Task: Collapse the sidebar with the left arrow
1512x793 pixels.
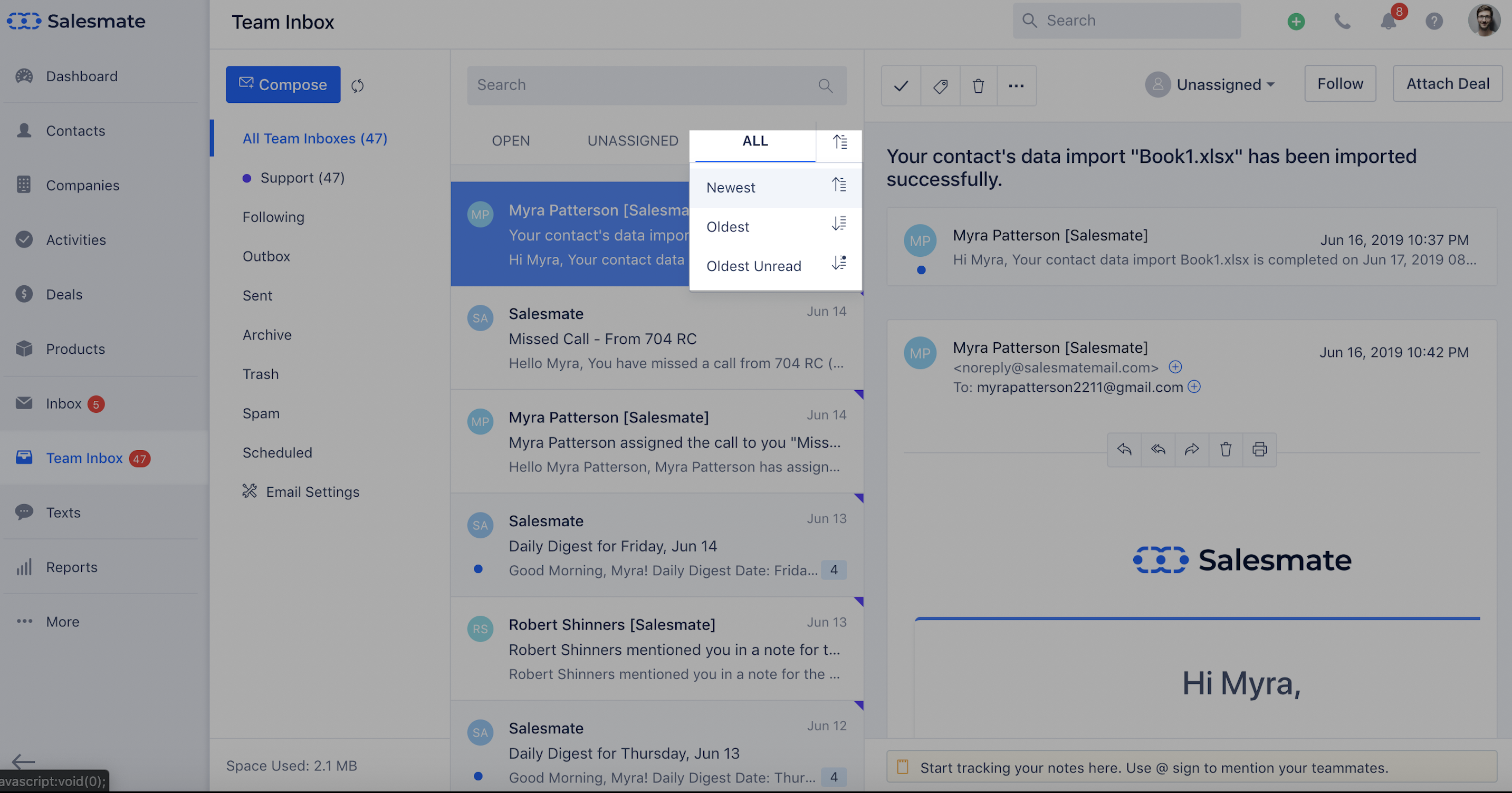Action: (24, 761)
